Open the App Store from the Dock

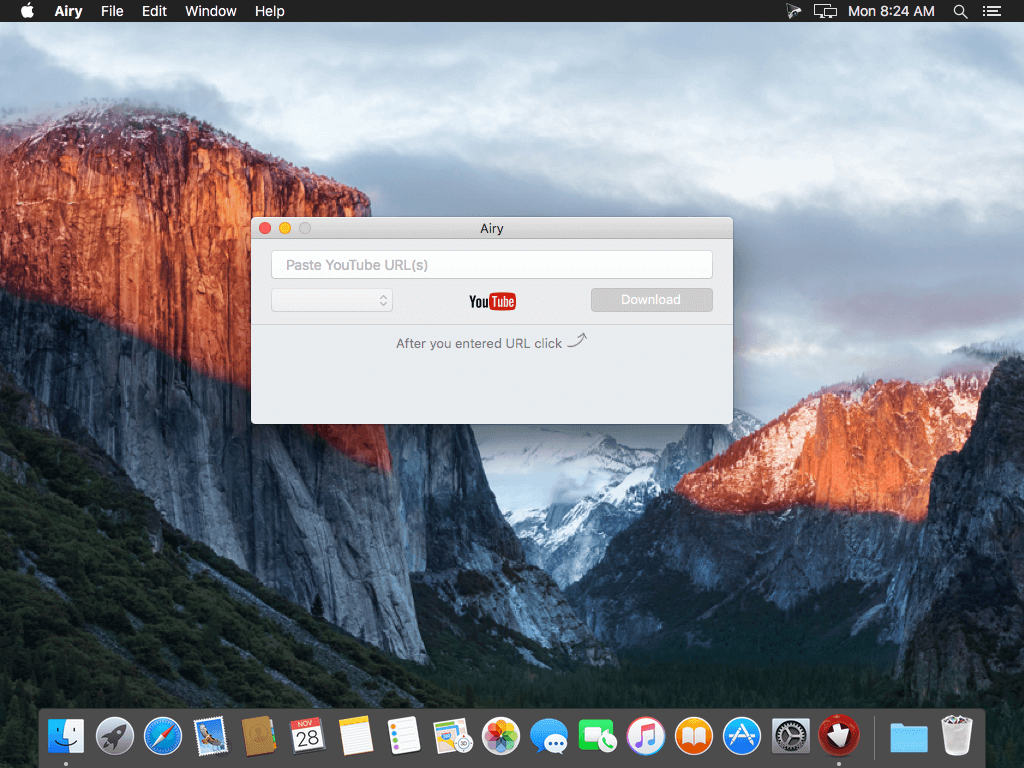tap(742, 737)
